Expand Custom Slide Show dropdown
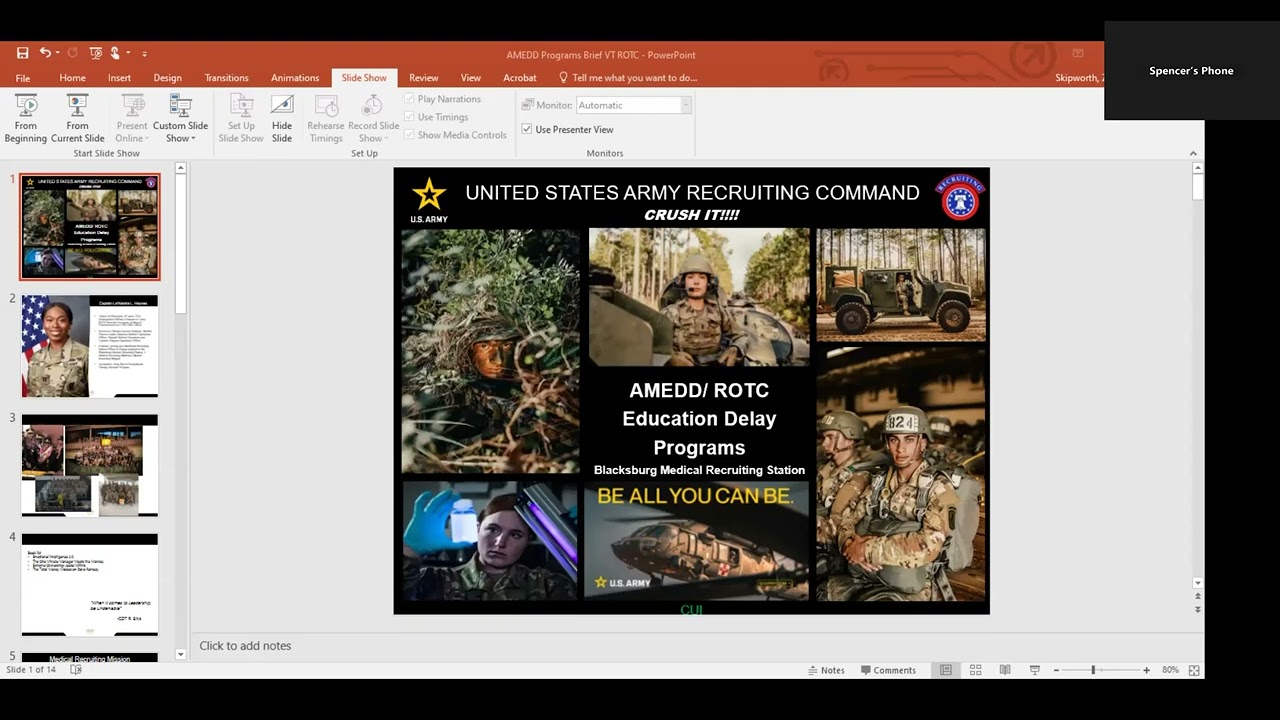1280x720 pixels. click(x=180, y=118)
